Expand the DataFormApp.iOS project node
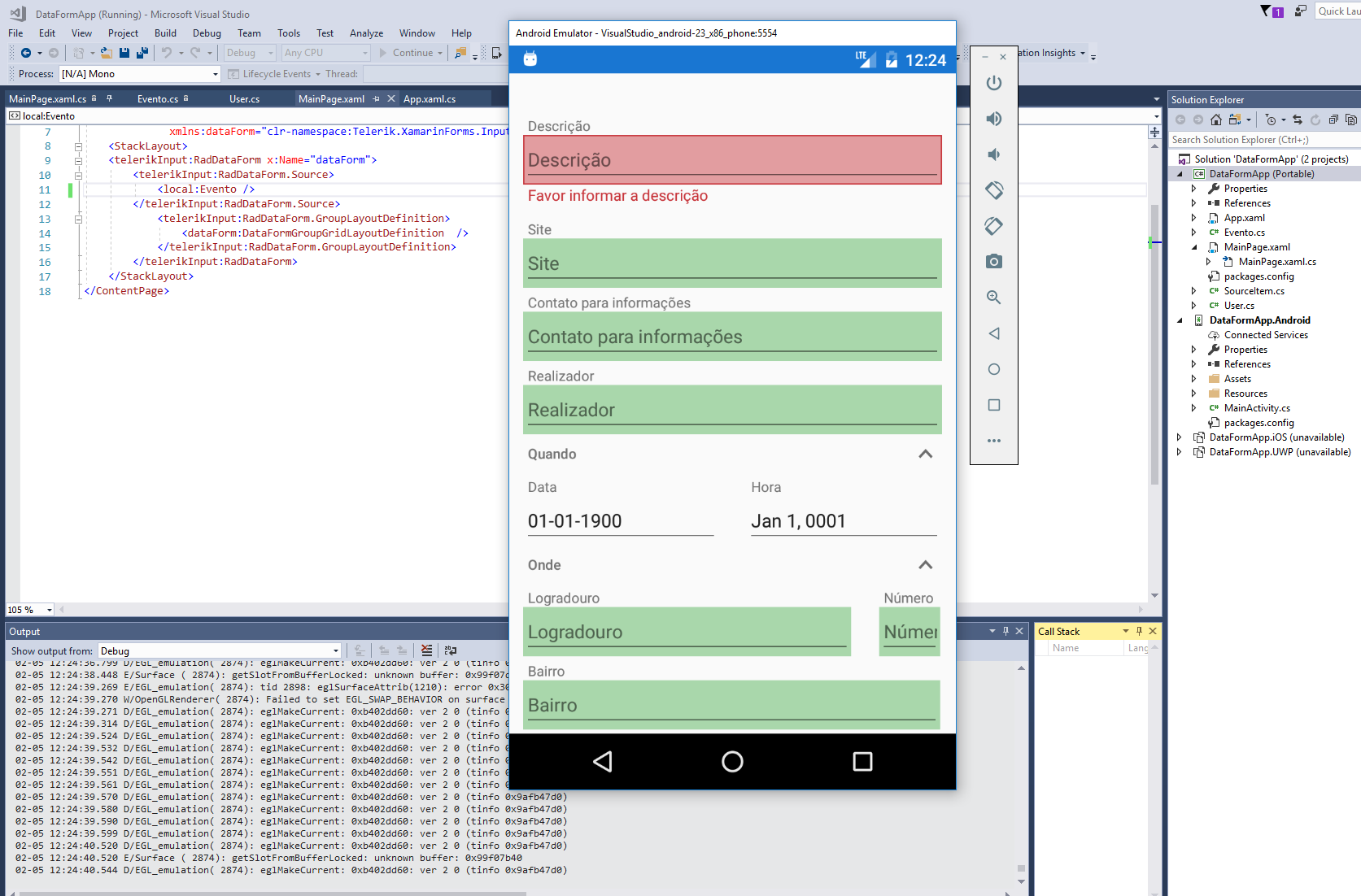This screenshot has height=896, width=1361. [x=1180, y=437]
